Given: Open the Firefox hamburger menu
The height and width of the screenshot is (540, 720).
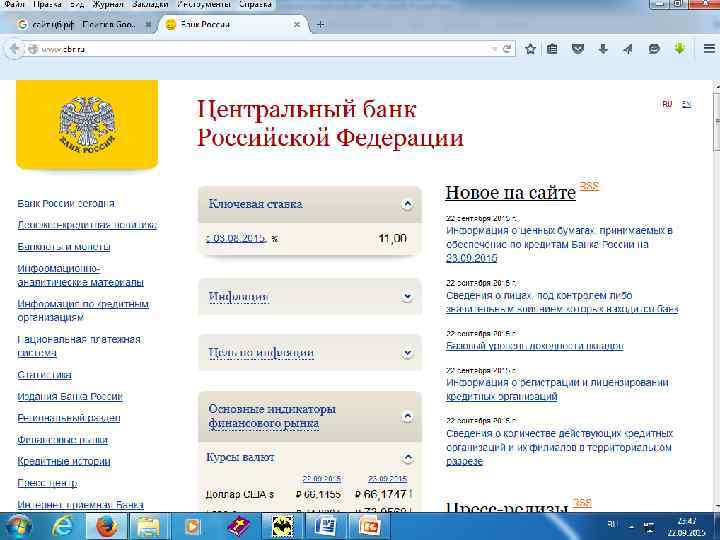Looking at the screenshot, I should coord(709,49).
